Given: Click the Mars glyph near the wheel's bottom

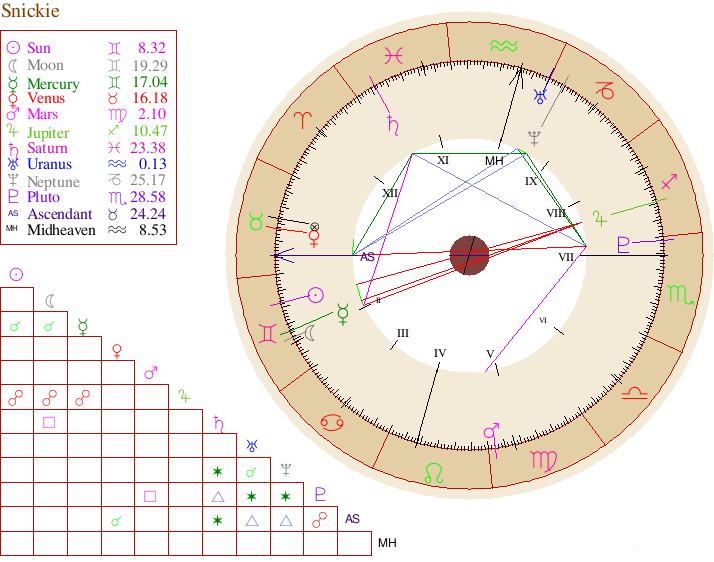Looking at the screenshot, I should click(491, 431).
